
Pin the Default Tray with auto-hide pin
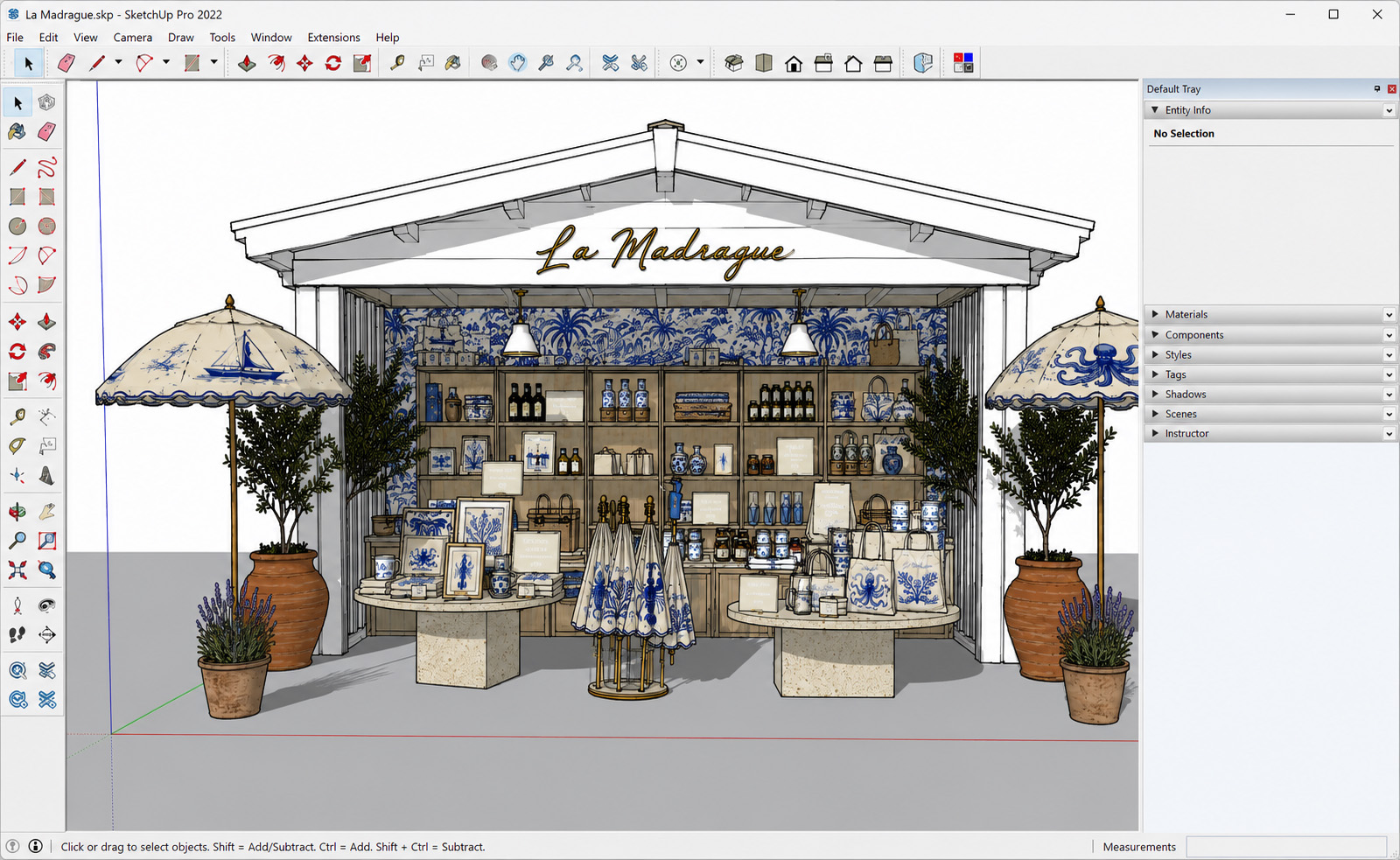coord(1377,89)
